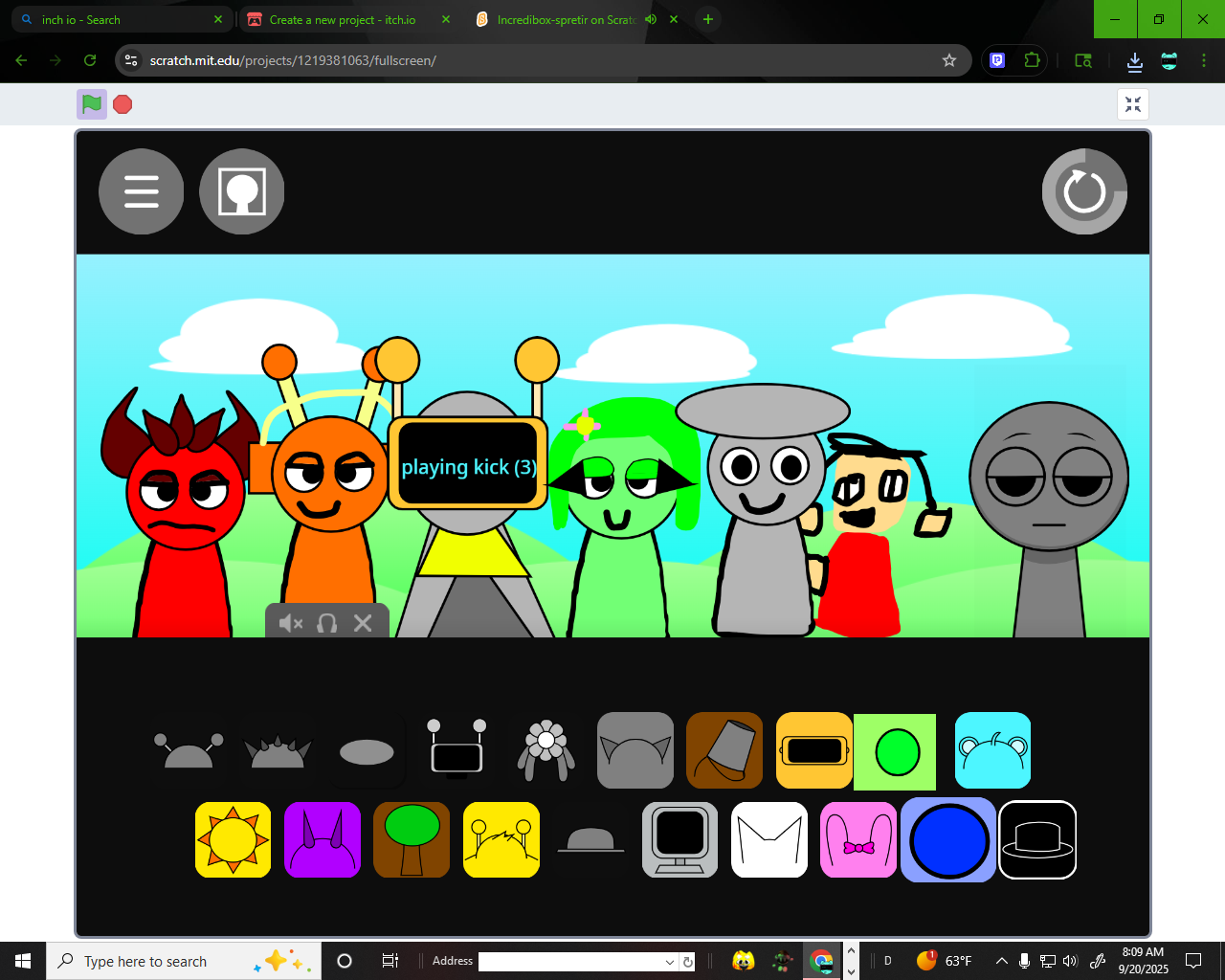Bookmark this page with the star
This screenshot has width=1225, height=980.
949,60
